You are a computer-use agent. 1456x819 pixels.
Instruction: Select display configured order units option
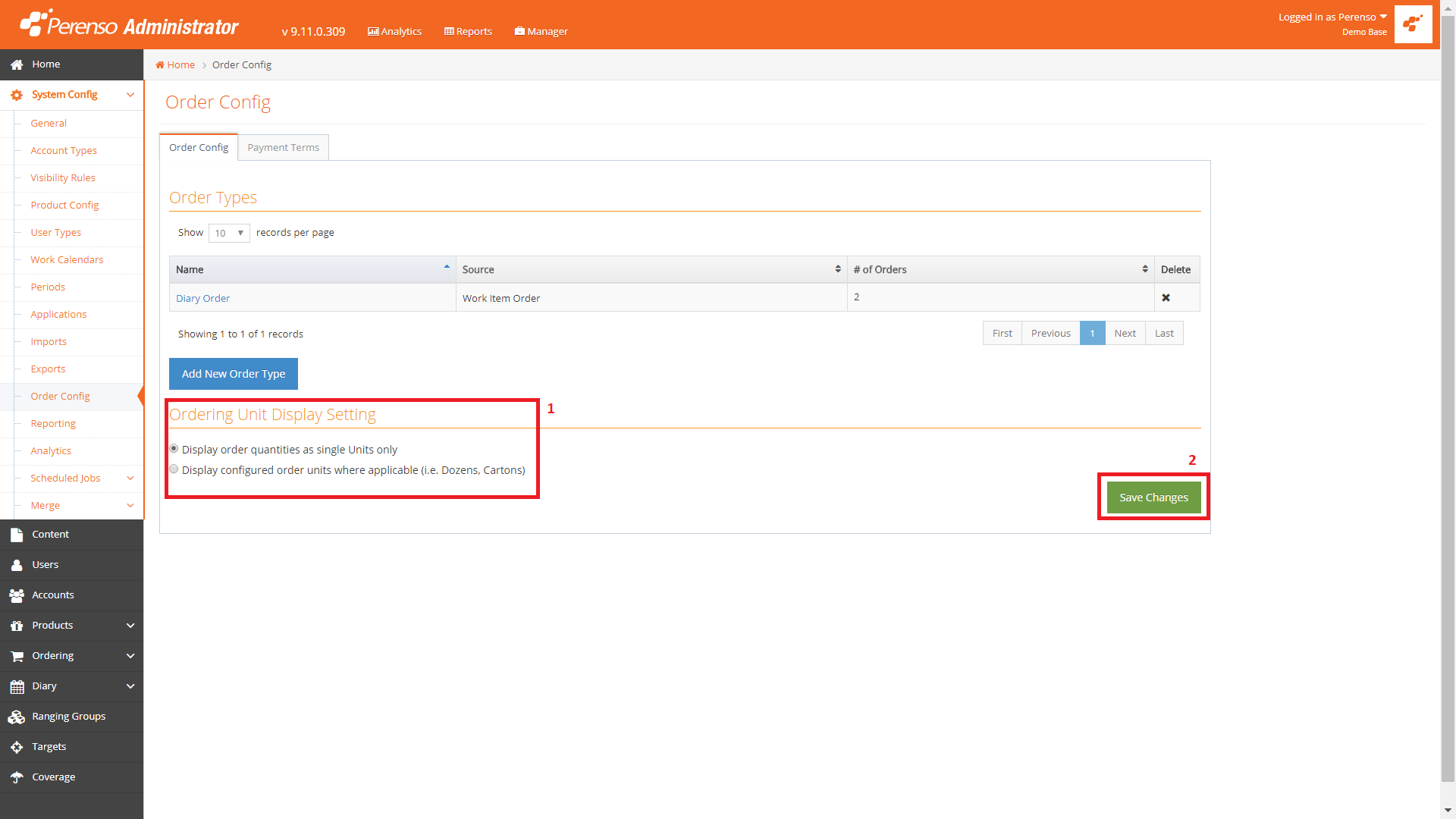(174, 469)
